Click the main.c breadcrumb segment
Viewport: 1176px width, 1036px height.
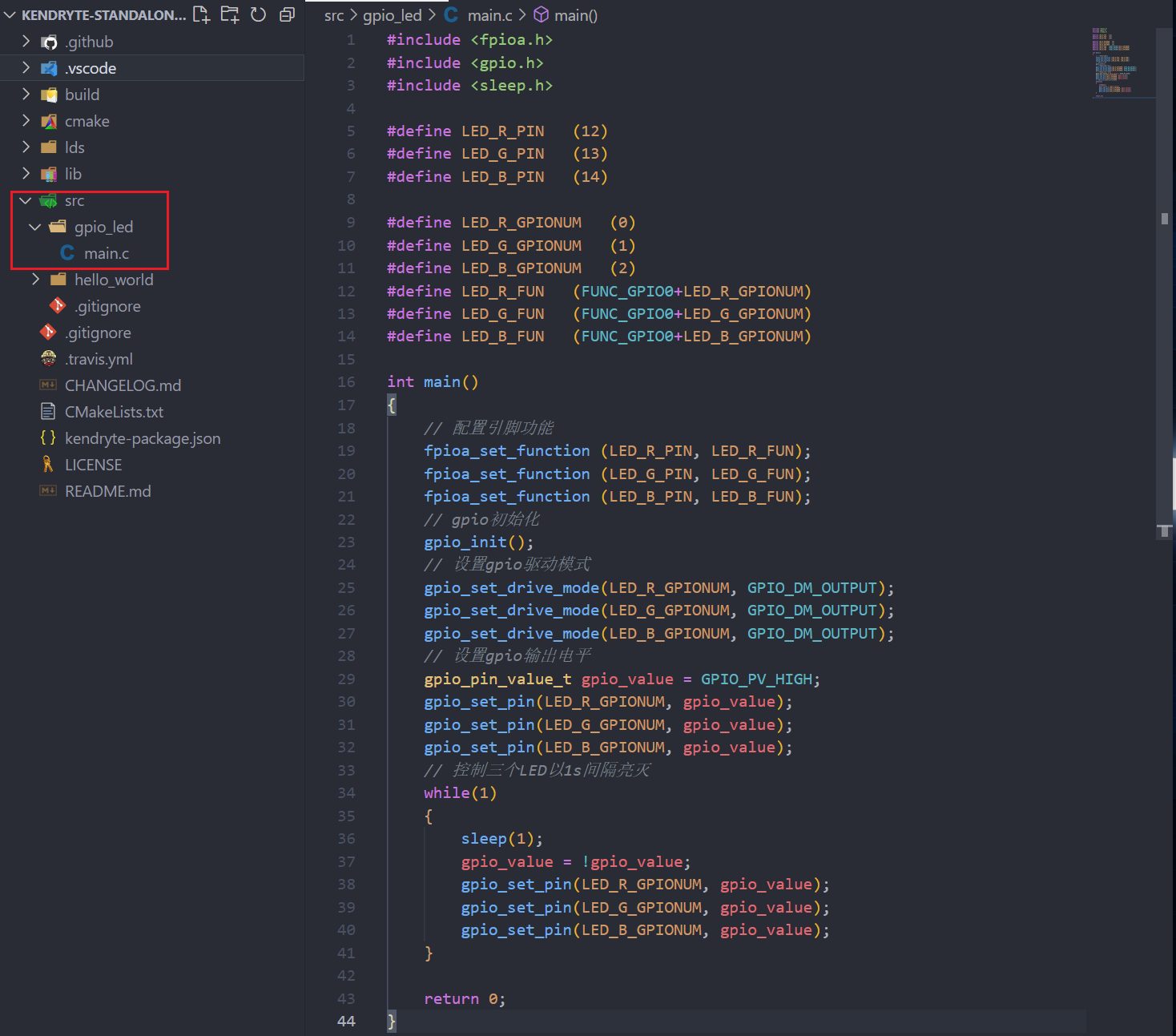[x=489, y=15]
